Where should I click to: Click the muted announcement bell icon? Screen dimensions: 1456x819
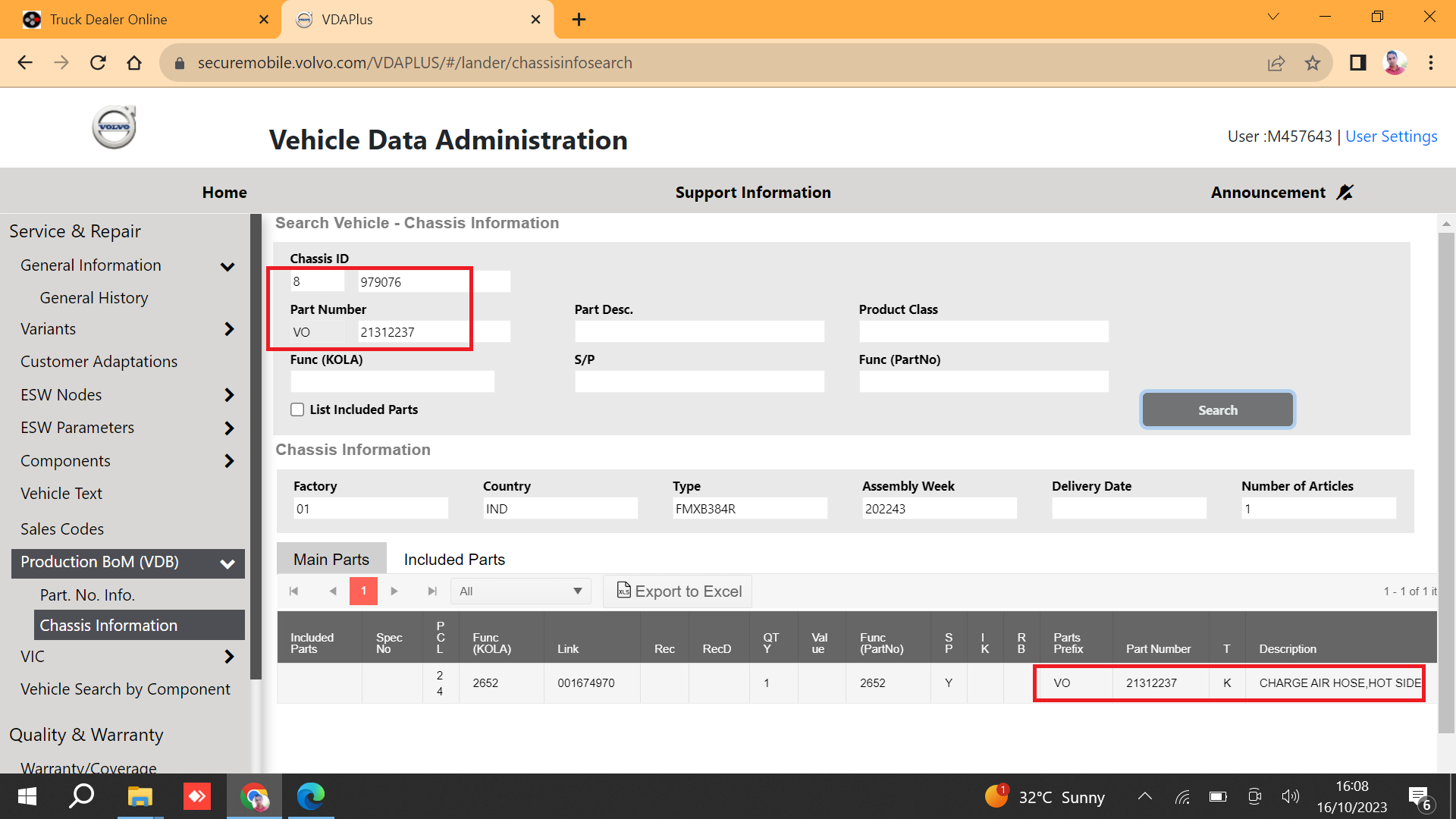click(1345, 193)
